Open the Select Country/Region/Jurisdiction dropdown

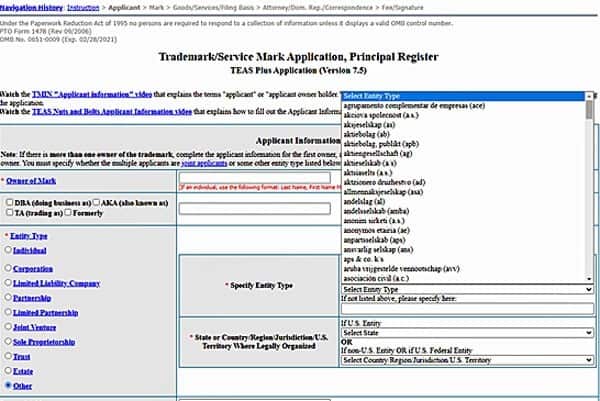(467, 360)
